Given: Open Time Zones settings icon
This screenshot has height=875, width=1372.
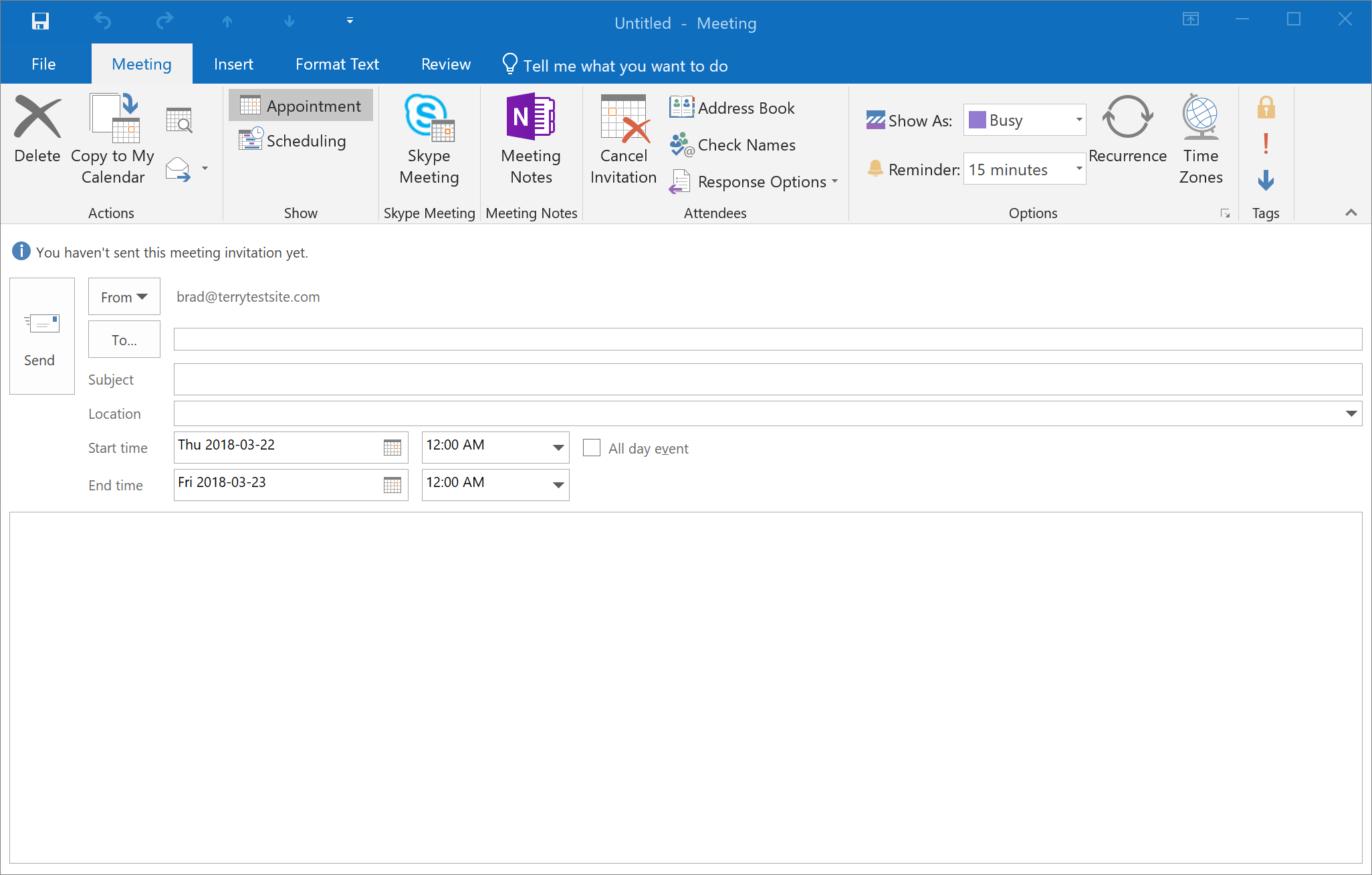Looking at the screenshot, I should pyautogui.click(x=1201, y=140).
